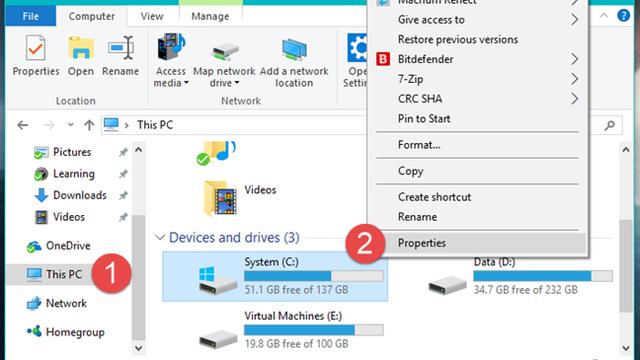
Task: Choose Rename from the context menu
Action: 478,217
